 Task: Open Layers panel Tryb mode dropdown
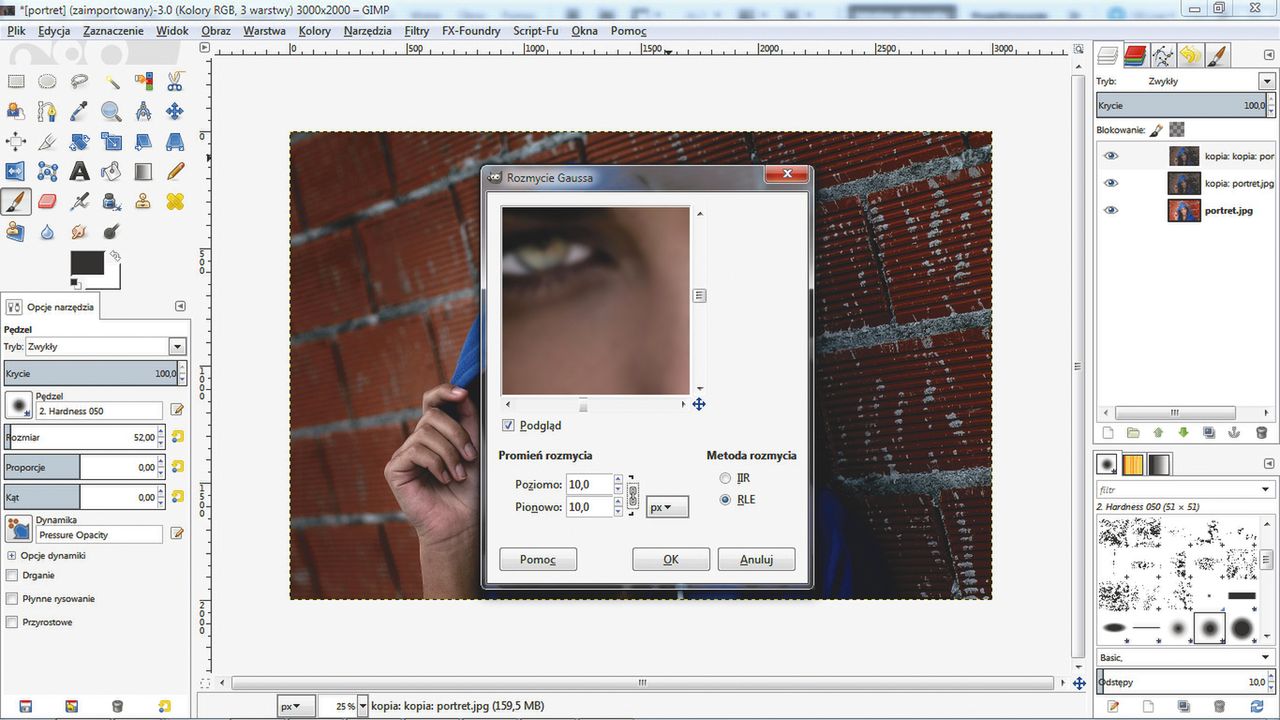[x=1266, y=81]
